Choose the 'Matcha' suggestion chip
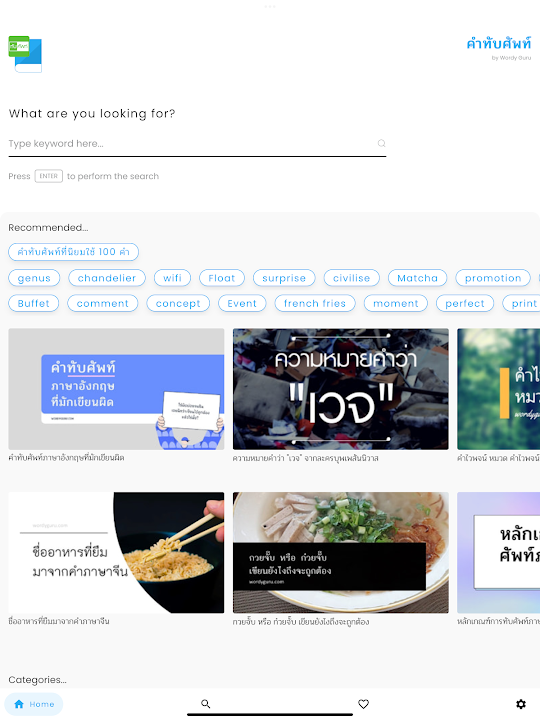The width and height of the screenshot is (540, 720). 417,278
